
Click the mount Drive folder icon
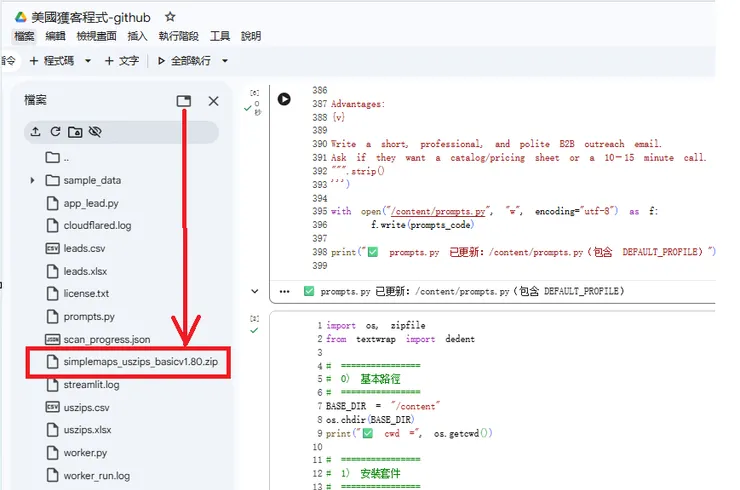pos(75,132)
